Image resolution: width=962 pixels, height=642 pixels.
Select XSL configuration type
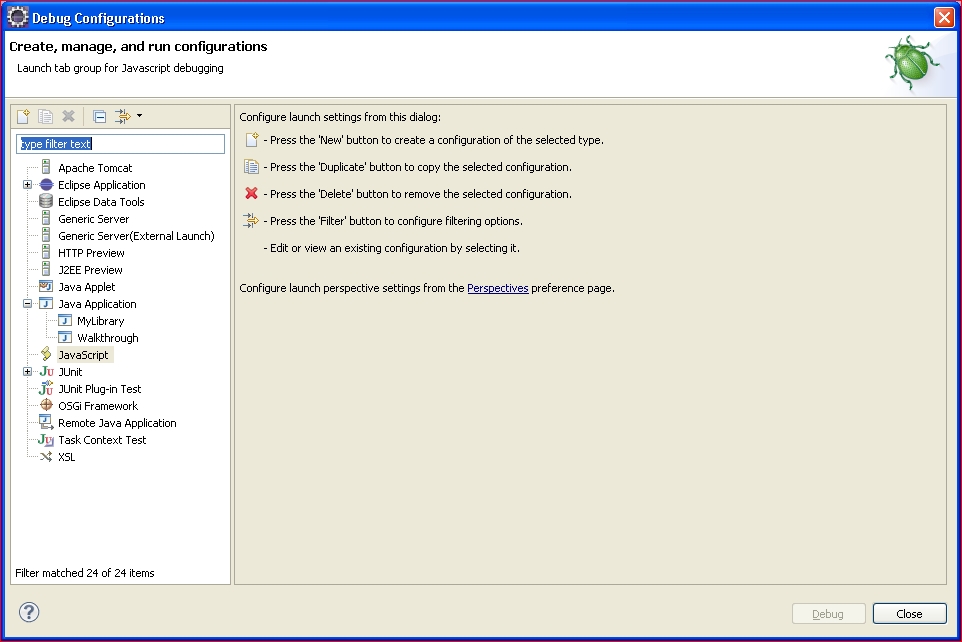(x=67, y=457)
